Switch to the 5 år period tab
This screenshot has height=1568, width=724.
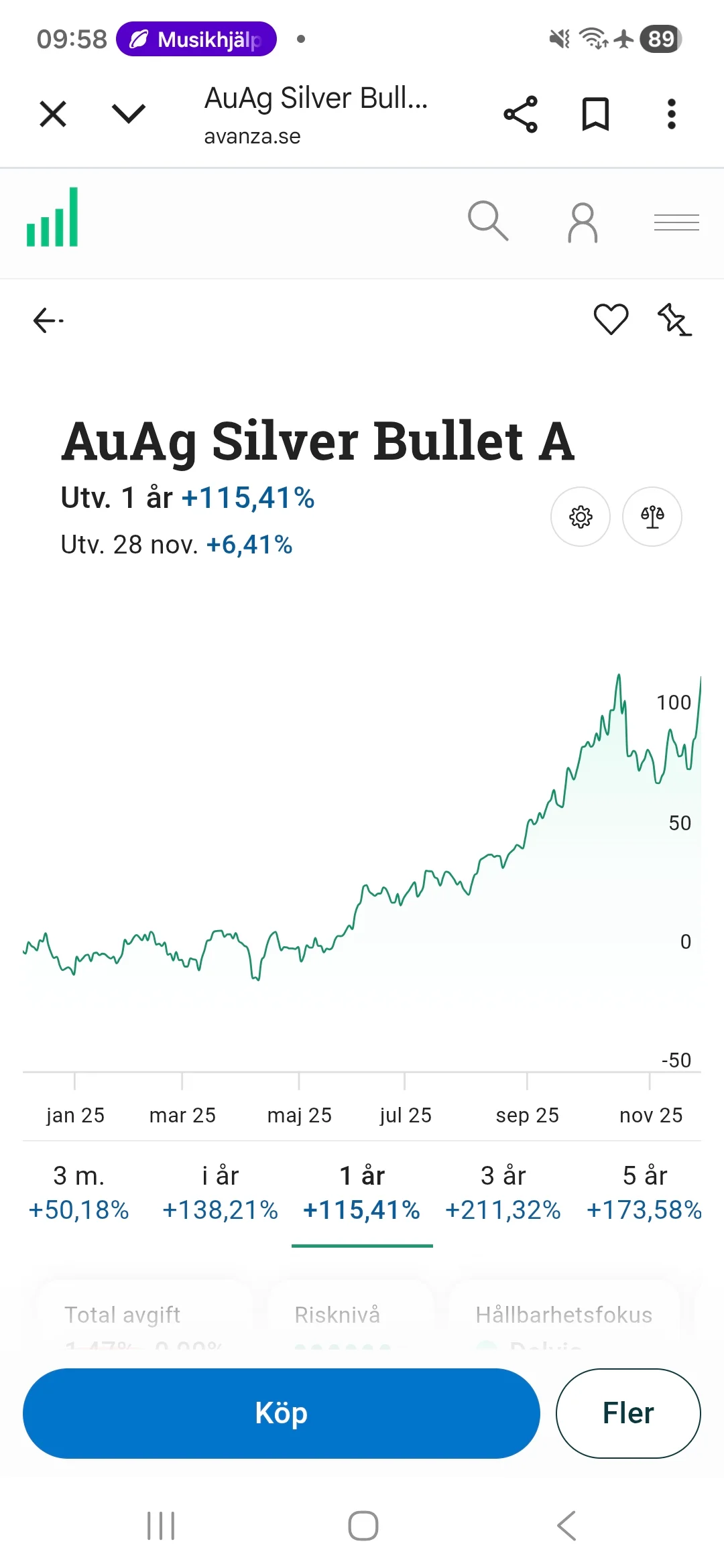click(x=644, y=1193)
